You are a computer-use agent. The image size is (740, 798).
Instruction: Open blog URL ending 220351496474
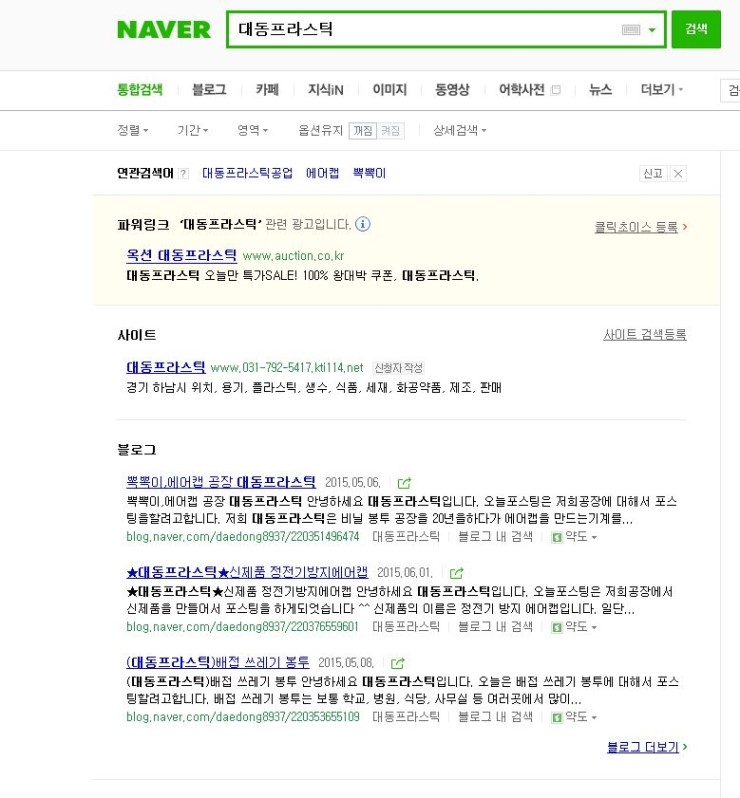(x=243, y=536)
